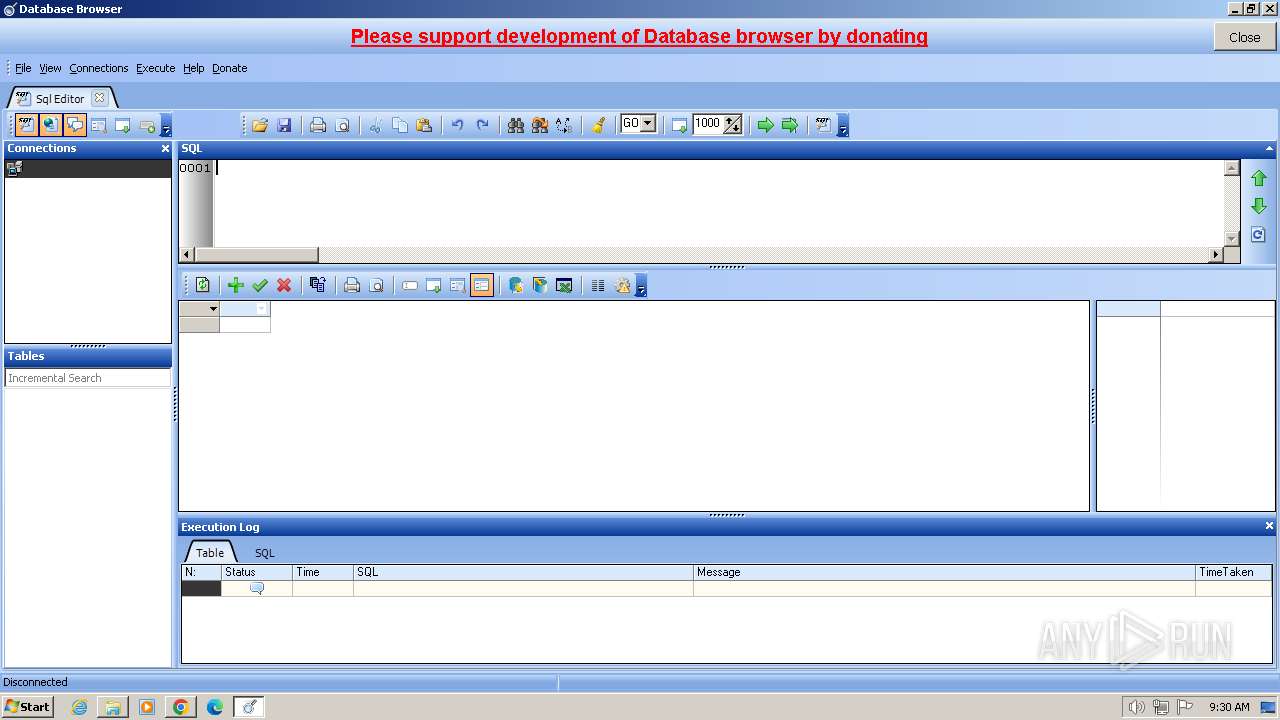Click the grid with green arrow icon in the left toolbar
Viewport: 1280px width, 720px height.
click(123, 125)
